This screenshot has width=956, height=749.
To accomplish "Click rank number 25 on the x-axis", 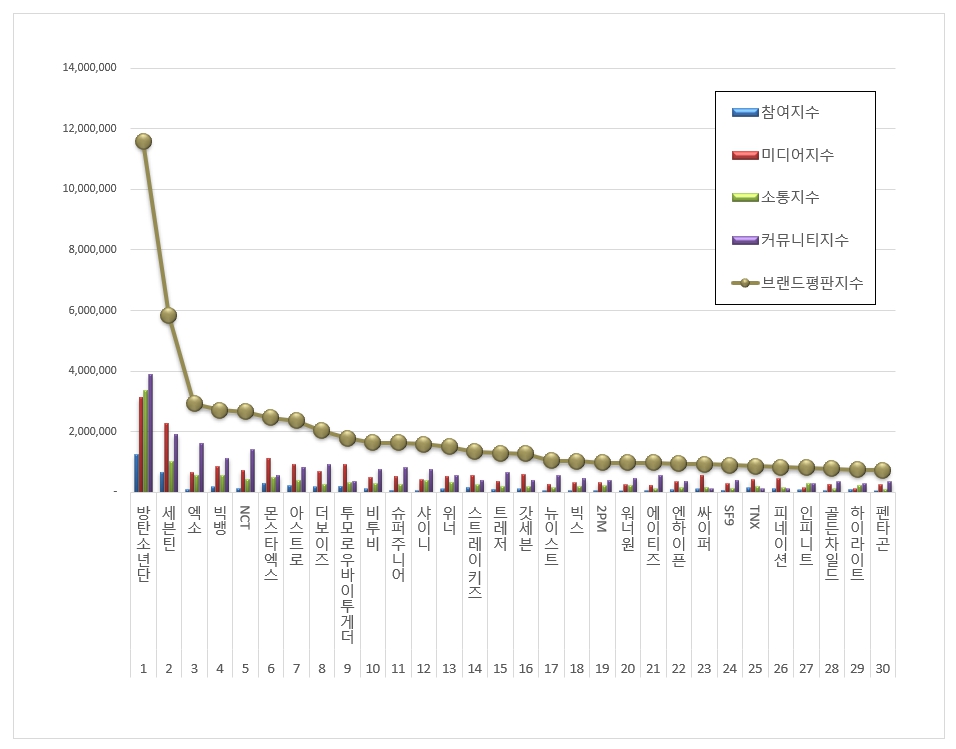I will coord(755,668).
